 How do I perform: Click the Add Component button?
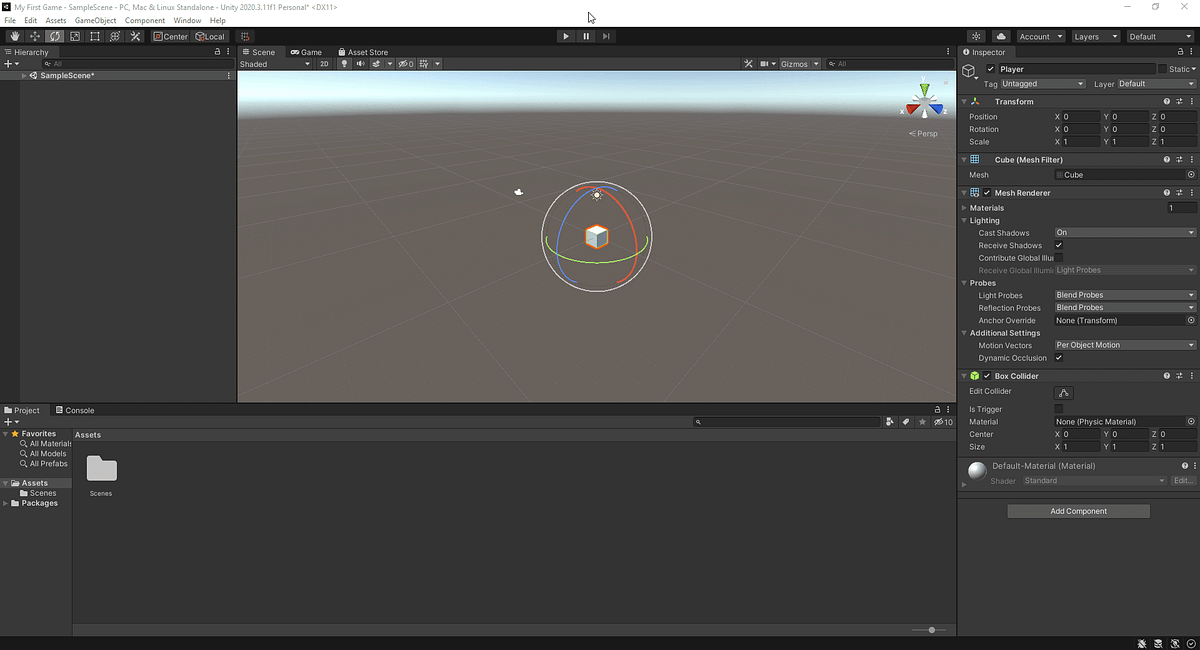(1077, 510)
